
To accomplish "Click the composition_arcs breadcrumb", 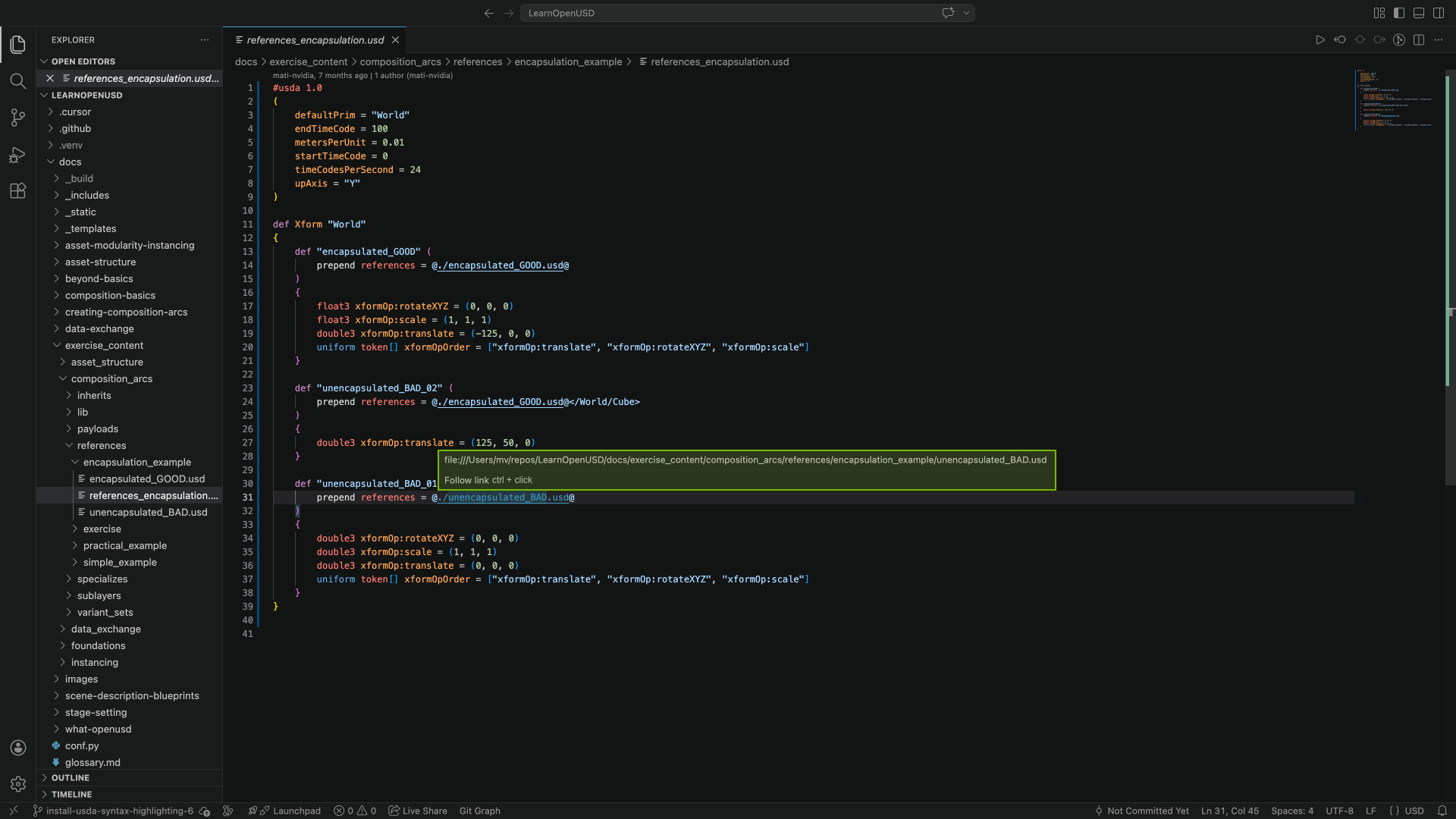I will coord(400,62).
